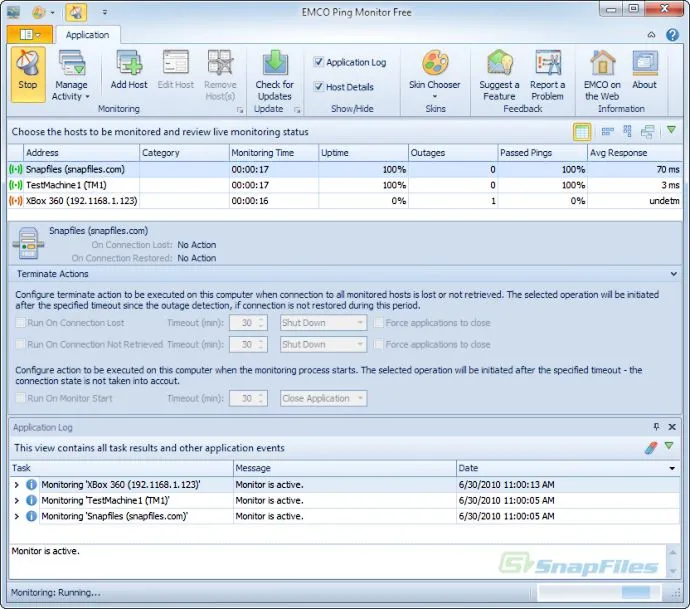Viewport: 690px width, 609px height.
Task: Sort by the Category column header
Action: pyautogui.click(x=184, y=153)
